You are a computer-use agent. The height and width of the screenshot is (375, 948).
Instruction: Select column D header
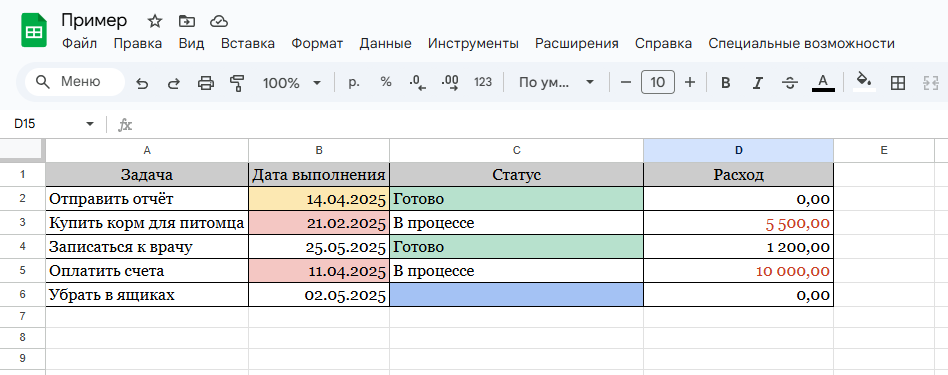pos(738,151)
